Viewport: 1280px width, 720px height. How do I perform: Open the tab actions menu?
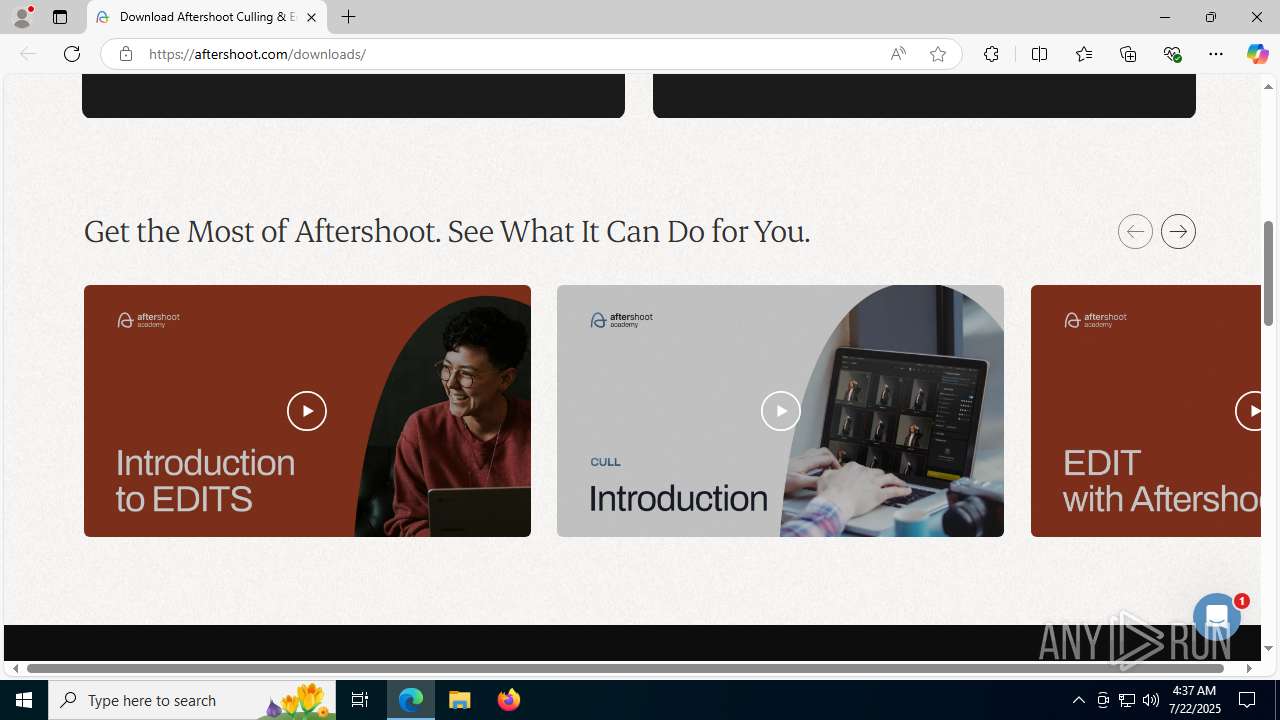tap(60, 17)
